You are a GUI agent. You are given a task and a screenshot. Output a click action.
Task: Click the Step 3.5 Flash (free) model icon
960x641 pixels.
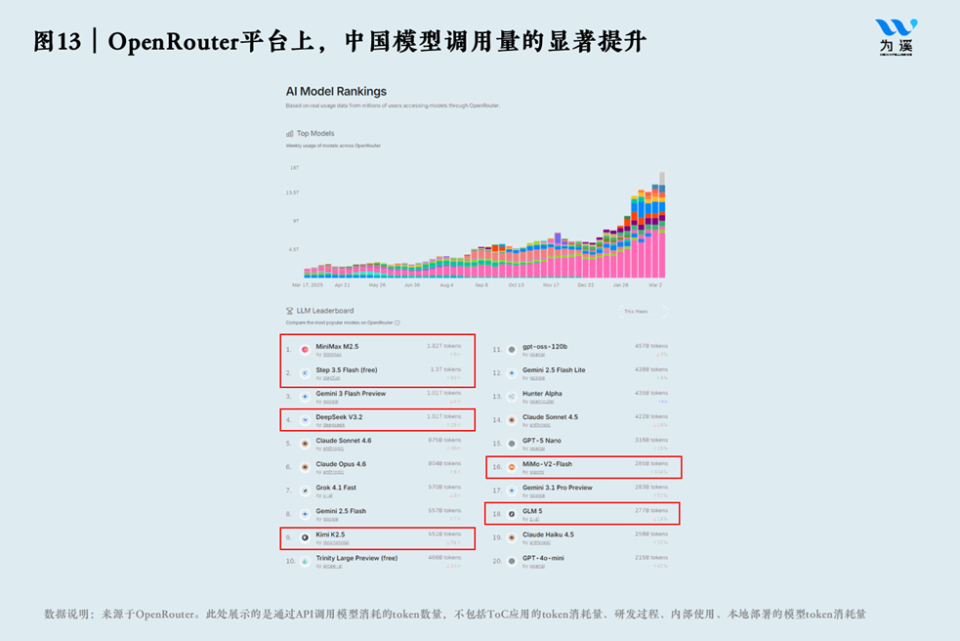tap(305, 373)
